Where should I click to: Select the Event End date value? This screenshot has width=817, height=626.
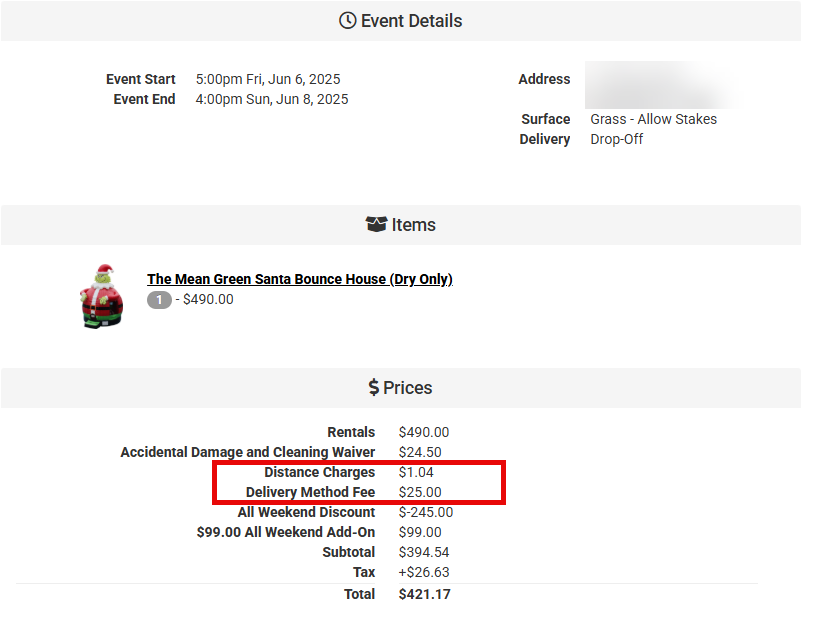tap(272, 99)
